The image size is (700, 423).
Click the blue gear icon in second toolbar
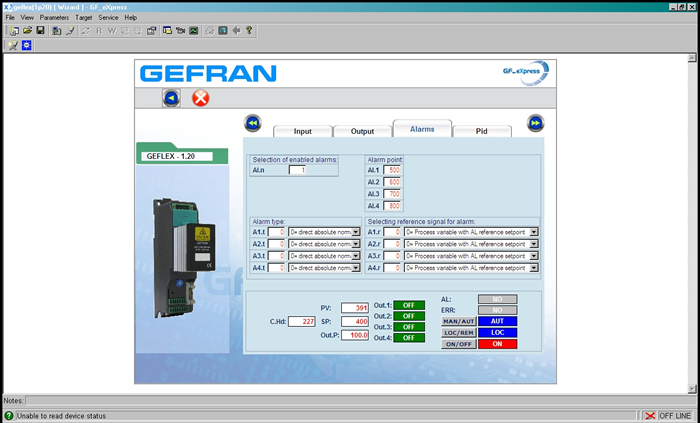(x=27, y=45)
